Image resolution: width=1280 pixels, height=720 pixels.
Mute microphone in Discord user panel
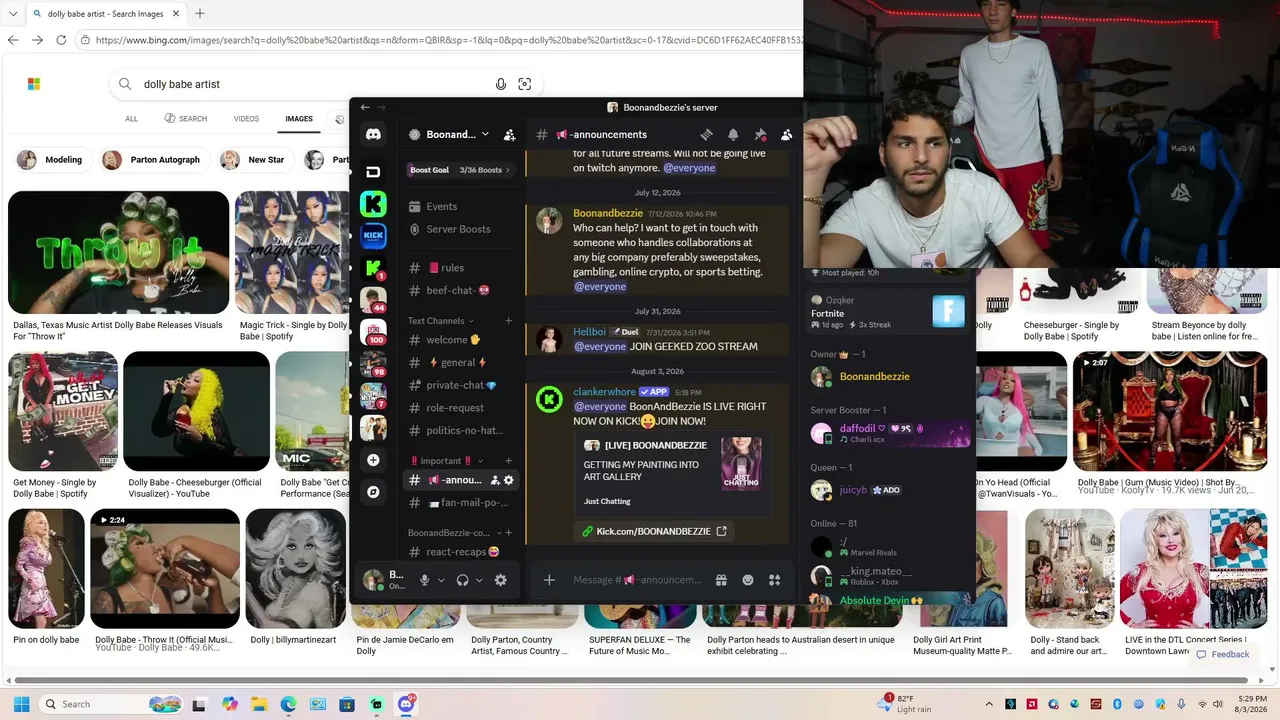pyautogui.click(x=425, y=580)
